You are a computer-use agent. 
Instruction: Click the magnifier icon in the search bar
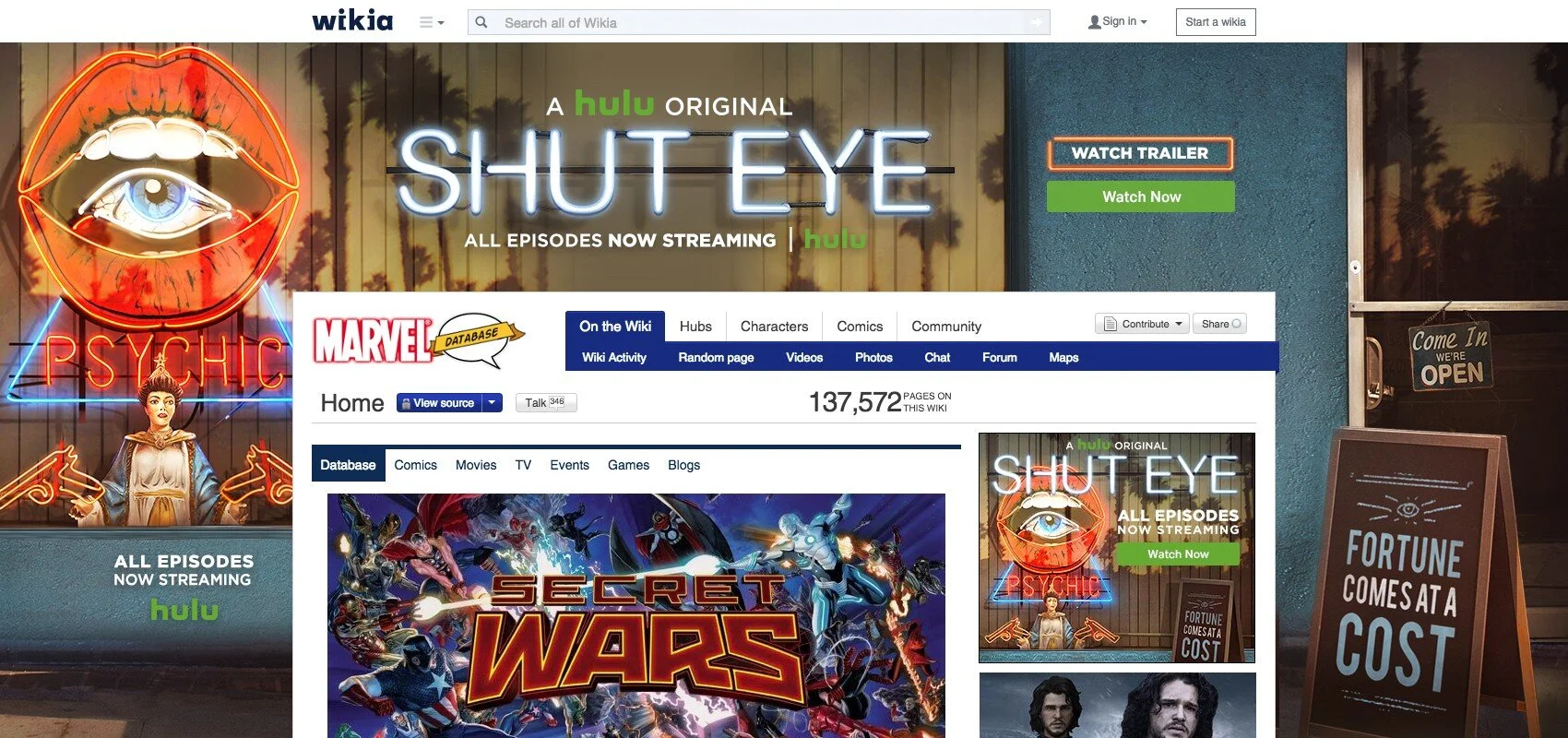click(481, 22)
